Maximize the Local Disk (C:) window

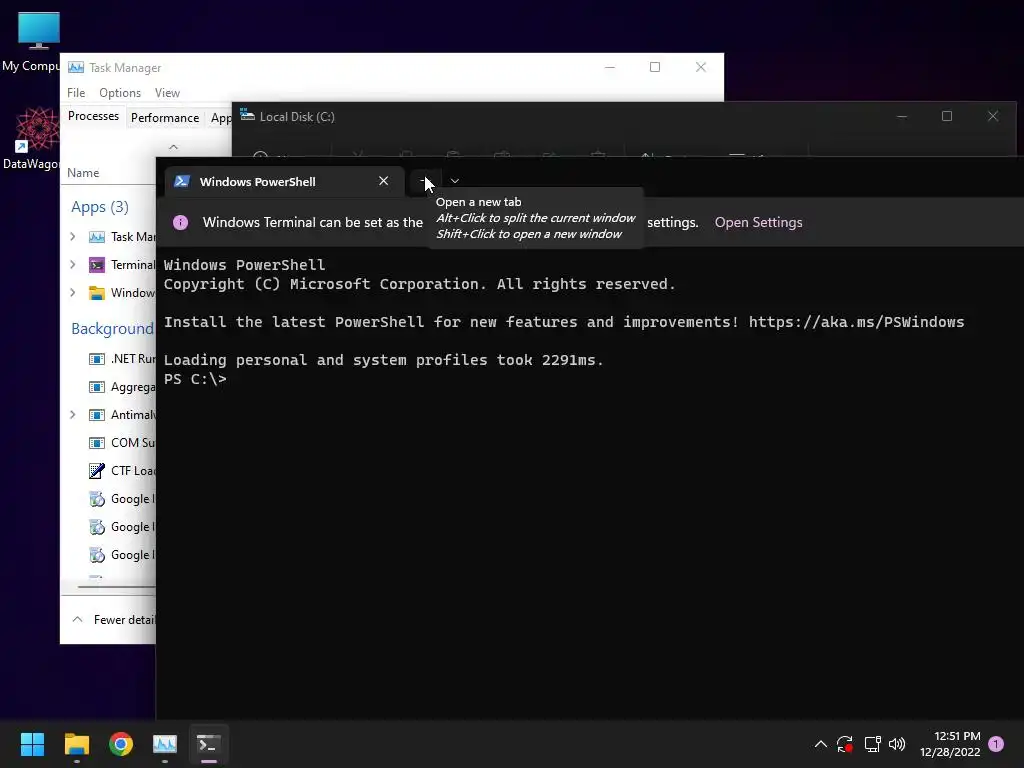click(946, 116)
